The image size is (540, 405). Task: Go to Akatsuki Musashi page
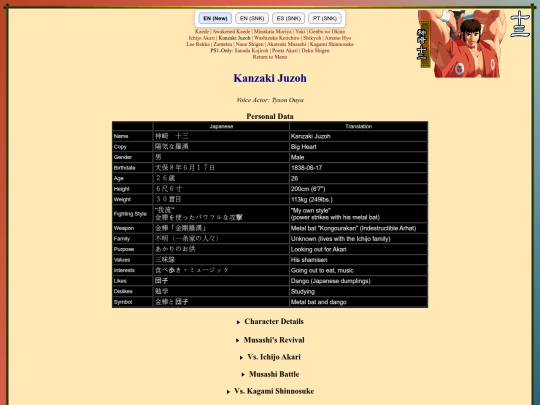coord(287,44)
